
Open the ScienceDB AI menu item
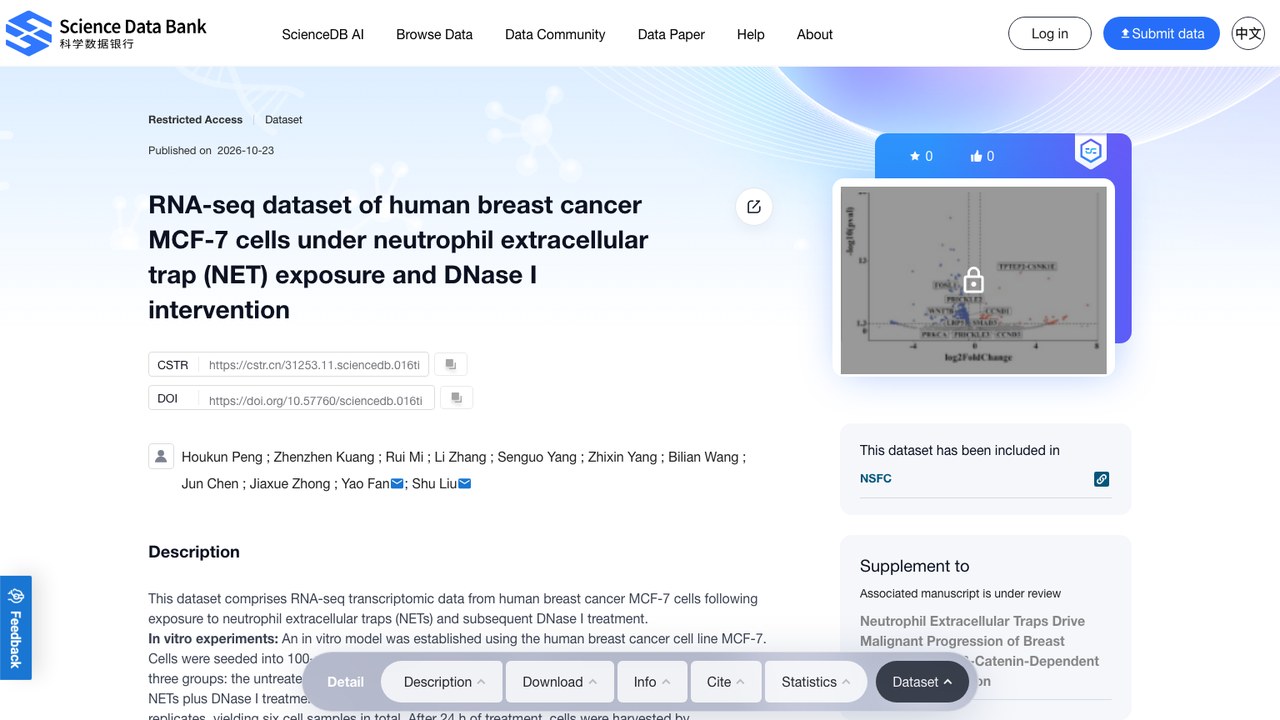point(323,34)
